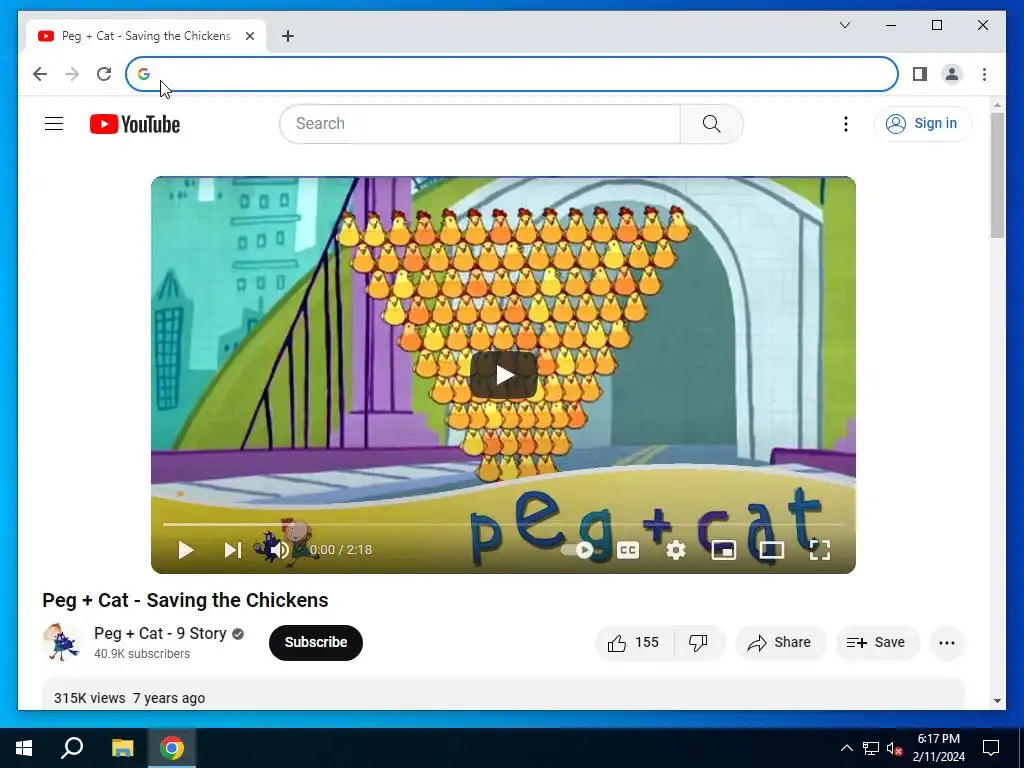Click the video title text

(x=185, y=600)
